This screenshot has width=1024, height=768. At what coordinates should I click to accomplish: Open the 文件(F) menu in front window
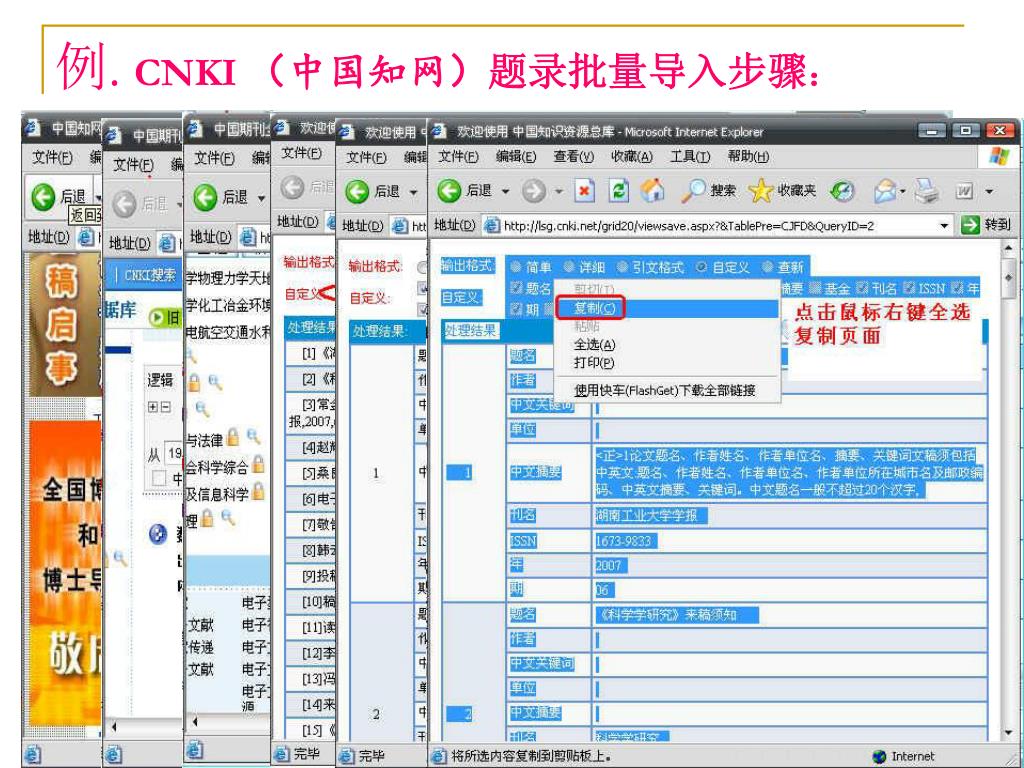tap(458, 157)
